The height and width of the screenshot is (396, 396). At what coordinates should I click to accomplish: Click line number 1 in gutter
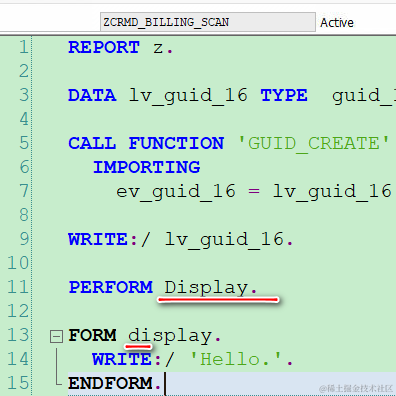[23, 47]
